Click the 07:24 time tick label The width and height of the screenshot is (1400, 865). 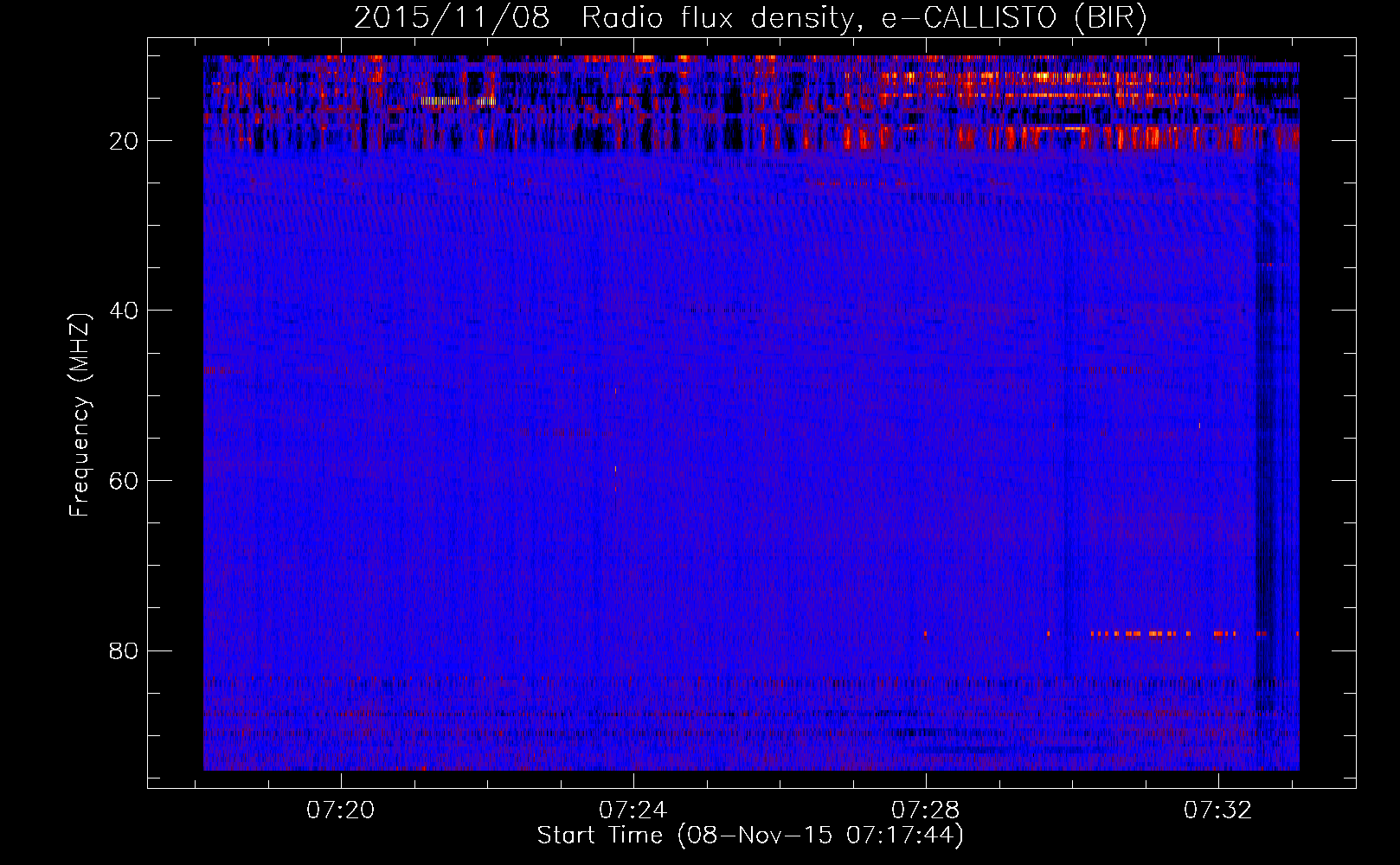point(633,810)
